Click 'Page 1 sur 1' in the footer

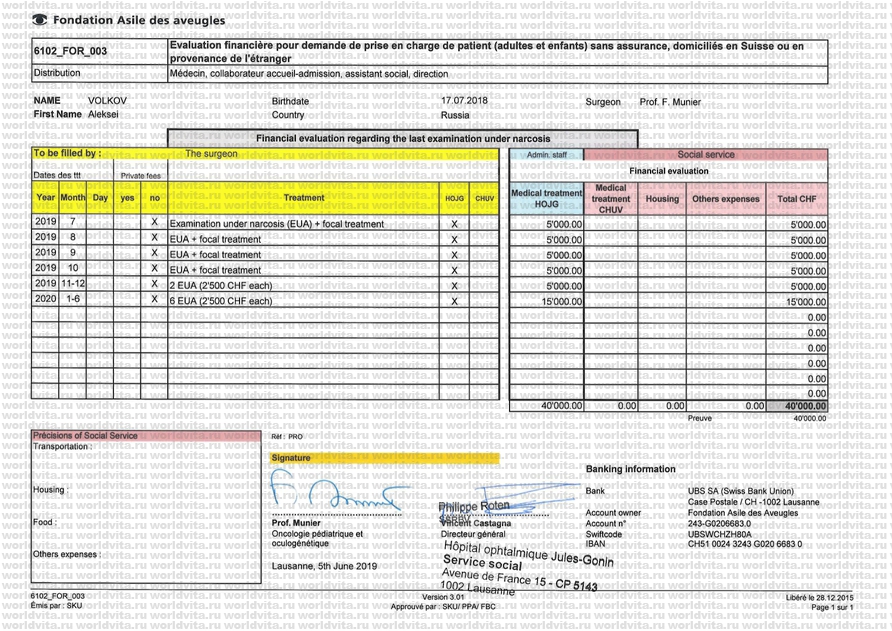coord(832,607)
